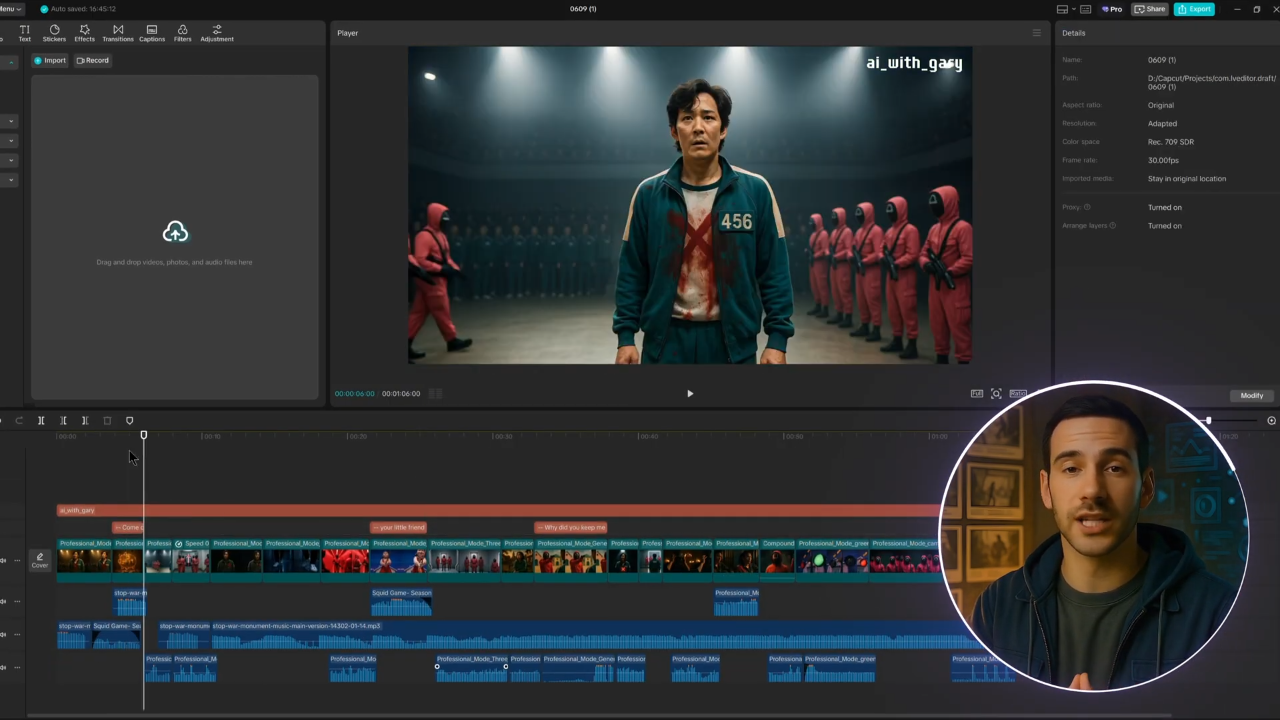Select the 'Why did you keep me' caption
Viewport: 1280px width, 720px height.
click(x=571, y=527)
